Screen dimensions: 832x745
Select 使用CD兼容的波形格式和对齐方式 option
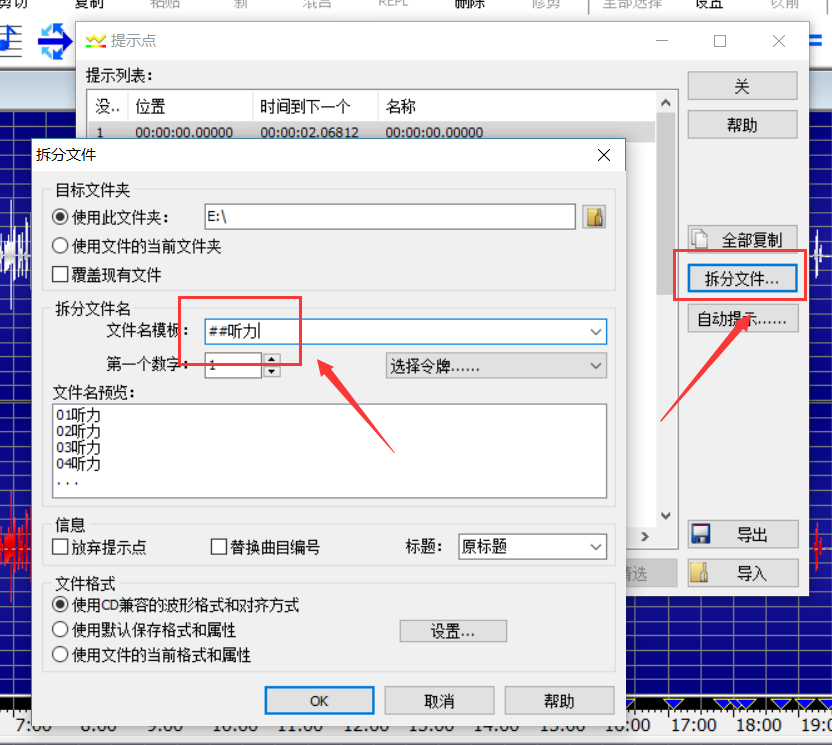(60, 604)
